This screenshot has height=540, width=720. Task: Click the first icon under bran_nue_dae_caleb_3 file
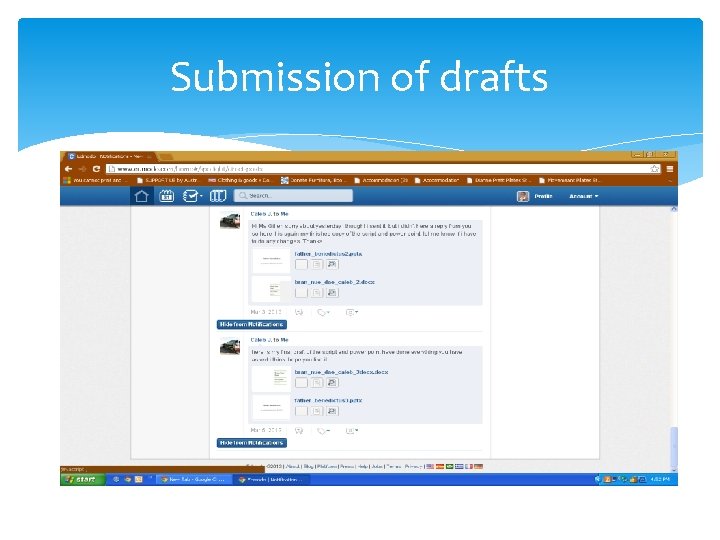[x=301, y=383]
